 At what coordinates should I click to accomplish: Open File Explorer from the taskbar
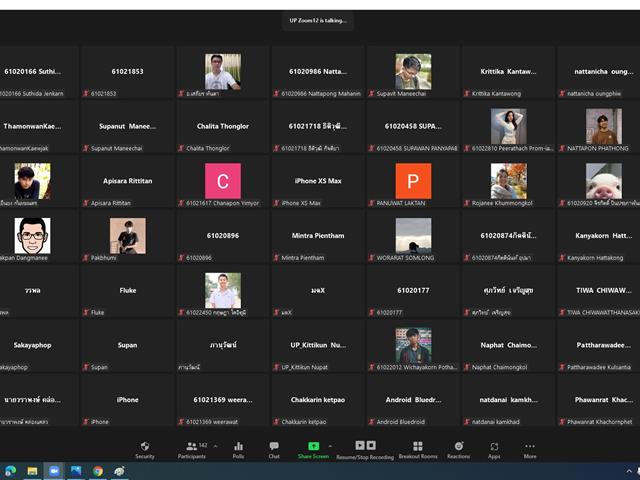32,471
